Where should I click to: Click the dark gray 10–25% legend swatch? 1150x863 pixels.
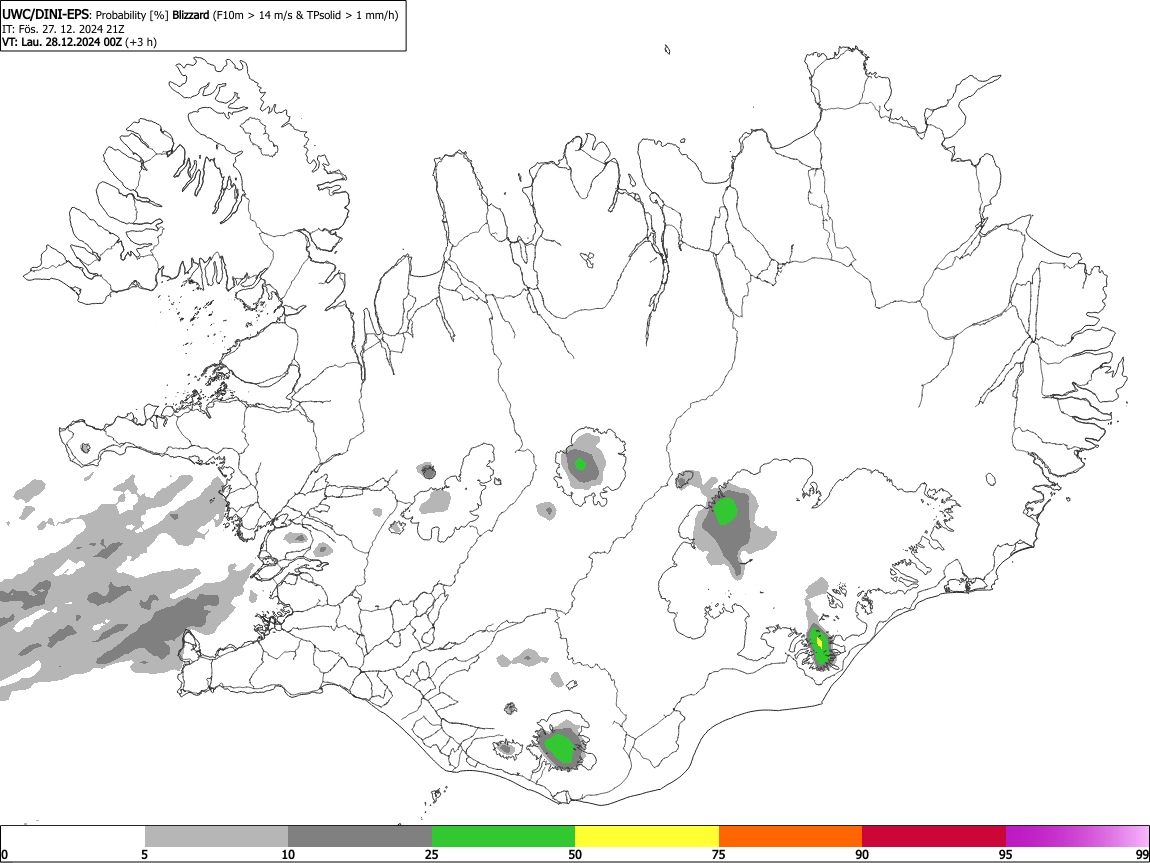click(360, 836)
